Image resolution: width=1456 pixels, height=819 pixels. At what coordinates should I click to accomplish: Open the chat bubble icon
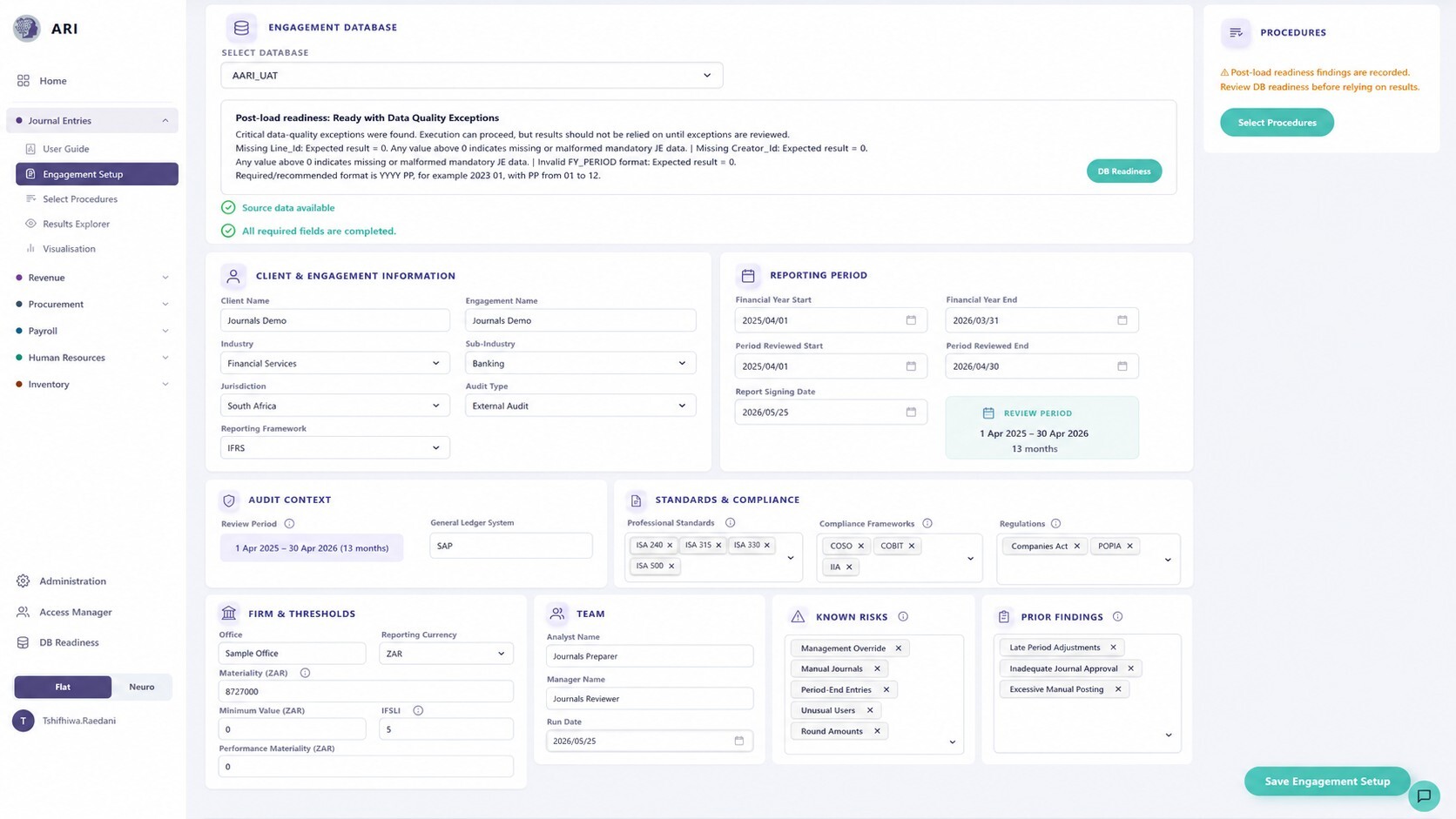[1424, 796]
